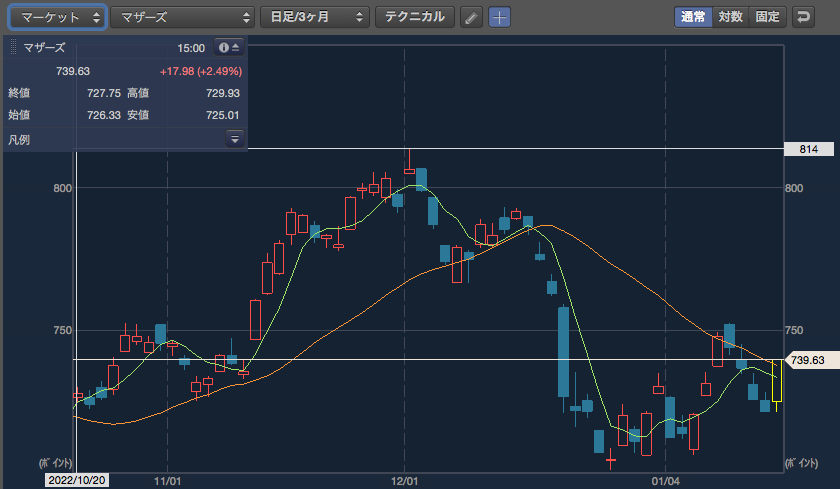This screenshot has height=489, width=840.
Task: Collapse info panel with the info icon
Action: click(229, 48)
